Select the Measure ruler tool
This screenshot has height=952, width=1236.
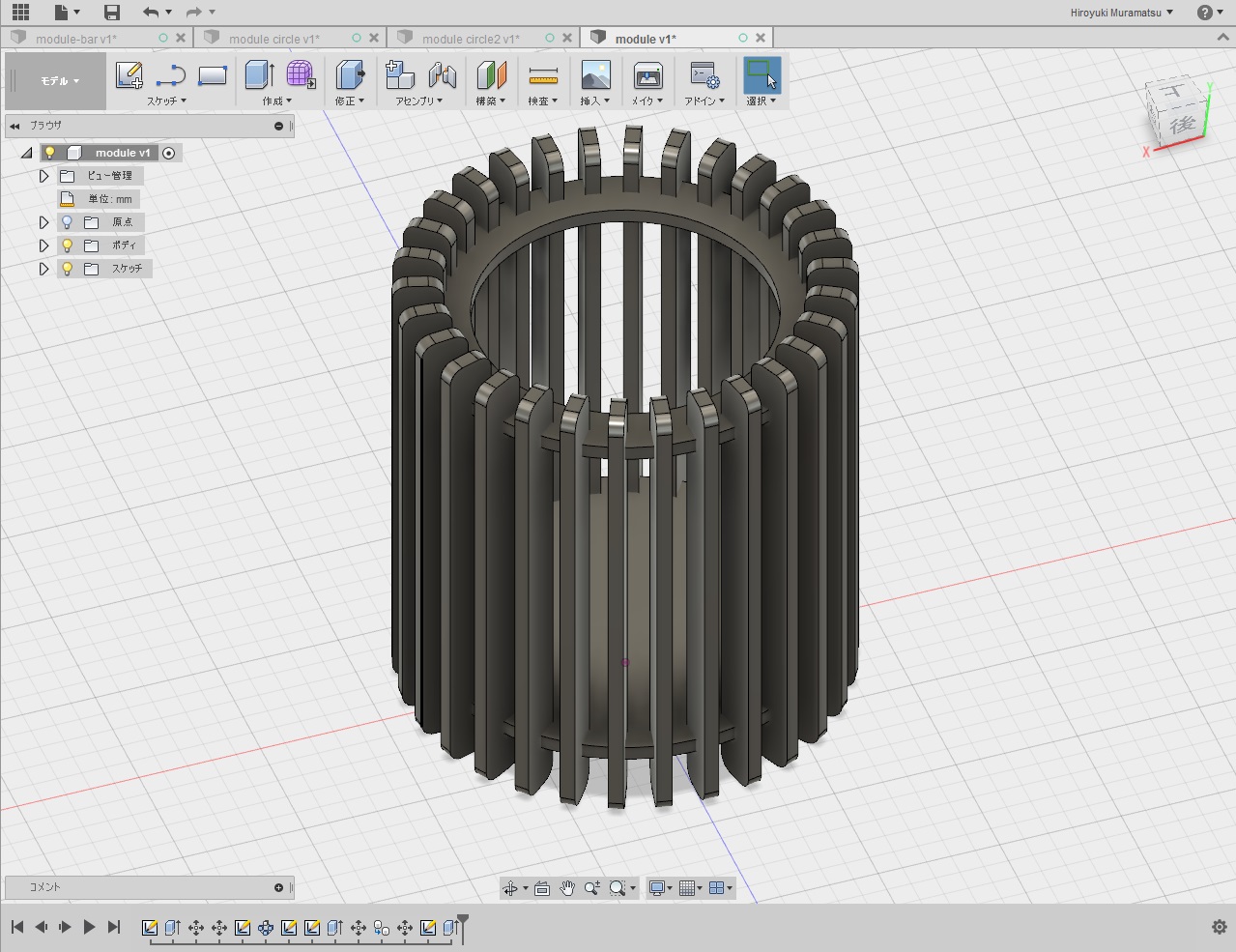click(x=543, y=74)
